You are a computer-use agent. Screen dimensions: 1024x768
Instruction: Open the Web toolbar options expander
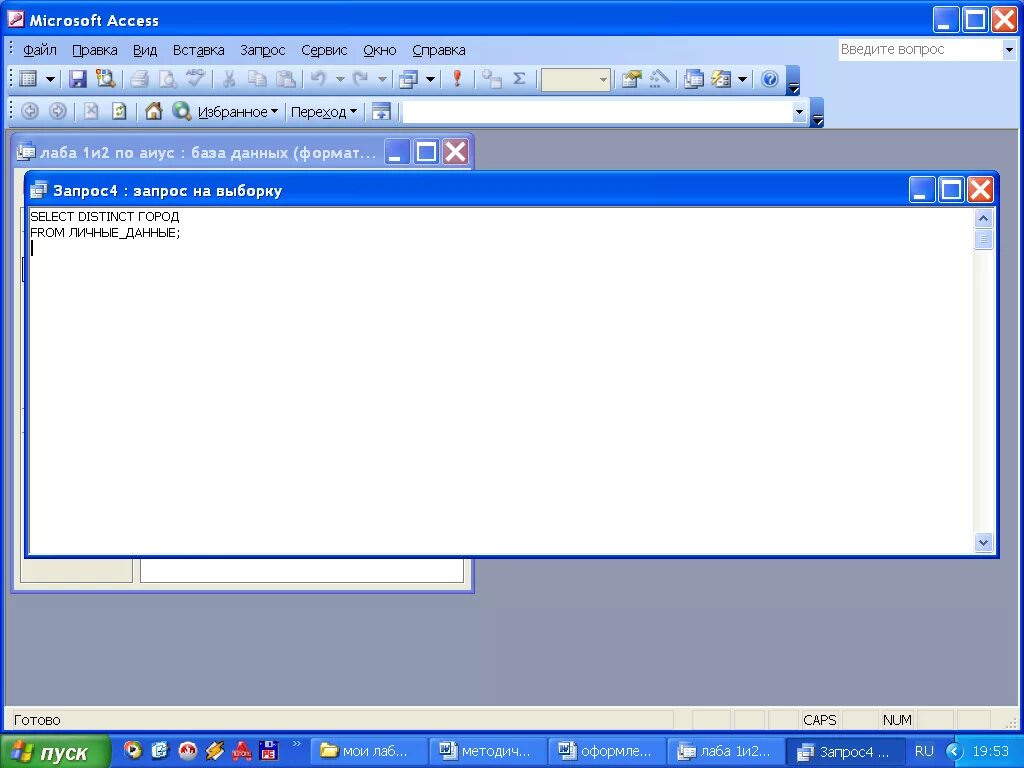coord(817,112)
